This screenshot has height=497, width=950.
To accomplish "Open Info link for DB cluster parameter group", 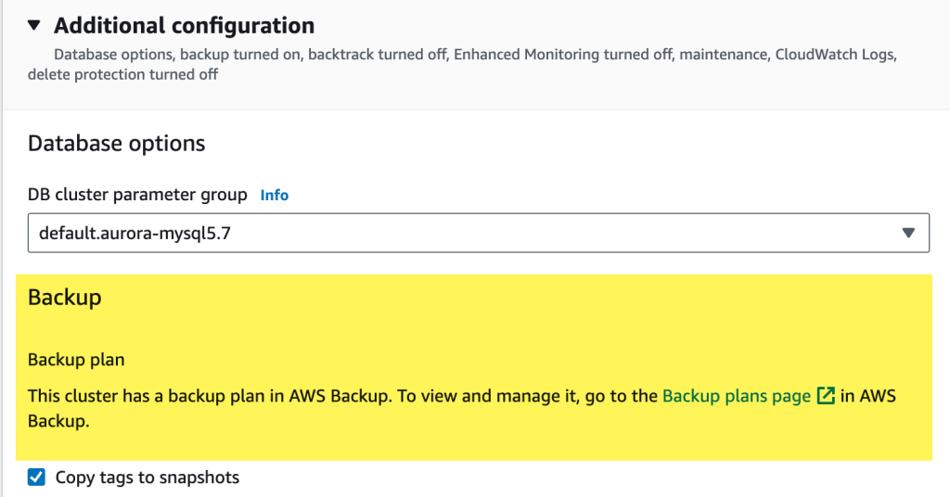I will [274, 195].
